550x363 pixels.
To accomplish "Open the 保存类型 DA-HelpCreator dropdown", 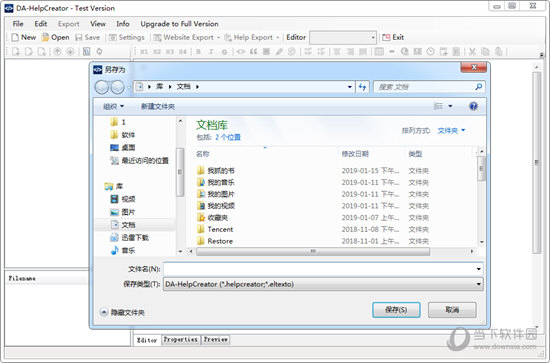I will coord(323,284).
